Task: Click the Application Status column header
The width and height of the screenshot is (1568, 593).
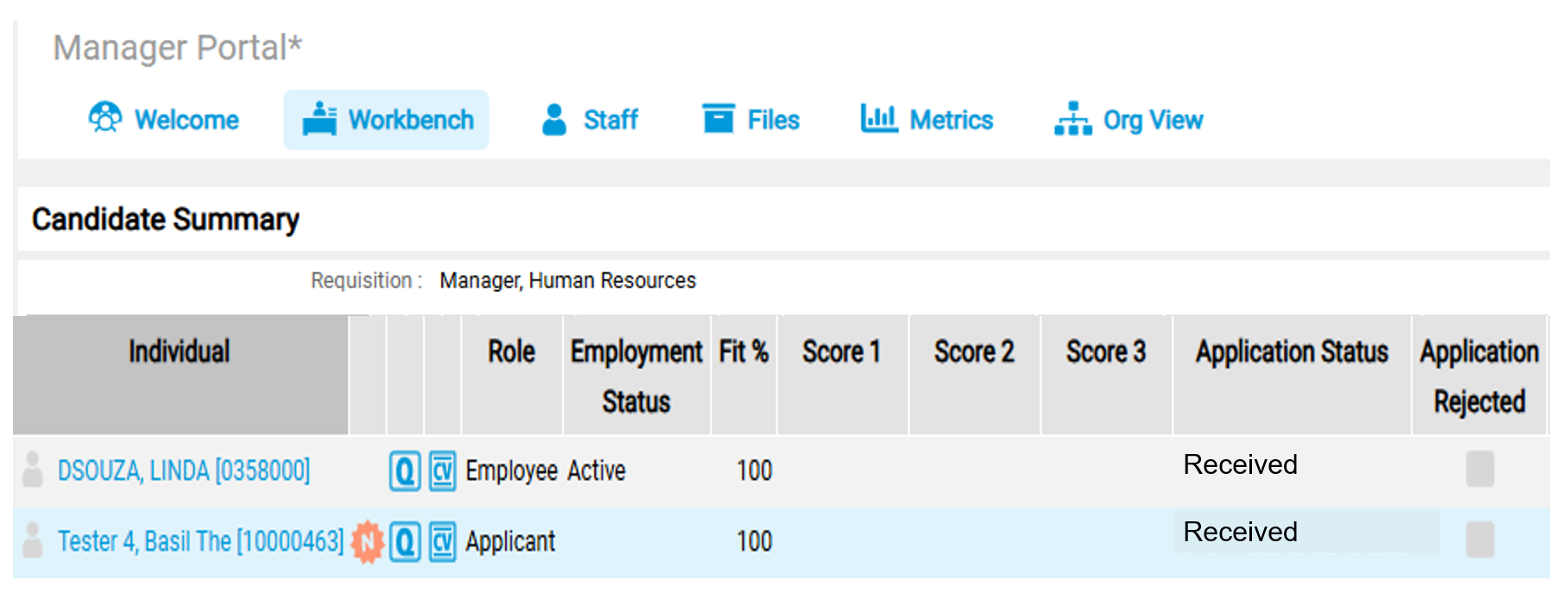Action: 1291,352
